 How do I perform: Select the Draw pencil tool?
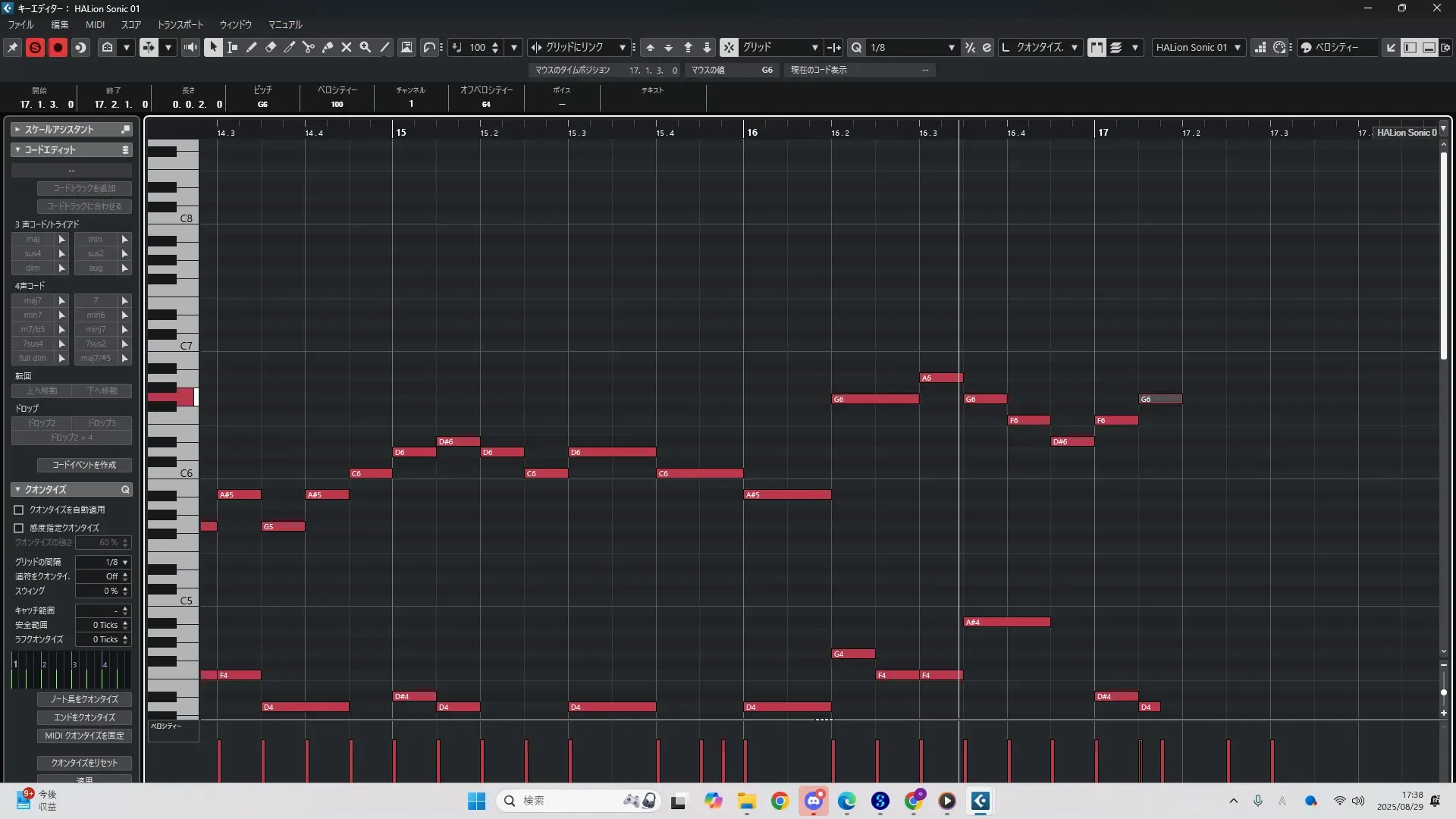tap(252, 47)
